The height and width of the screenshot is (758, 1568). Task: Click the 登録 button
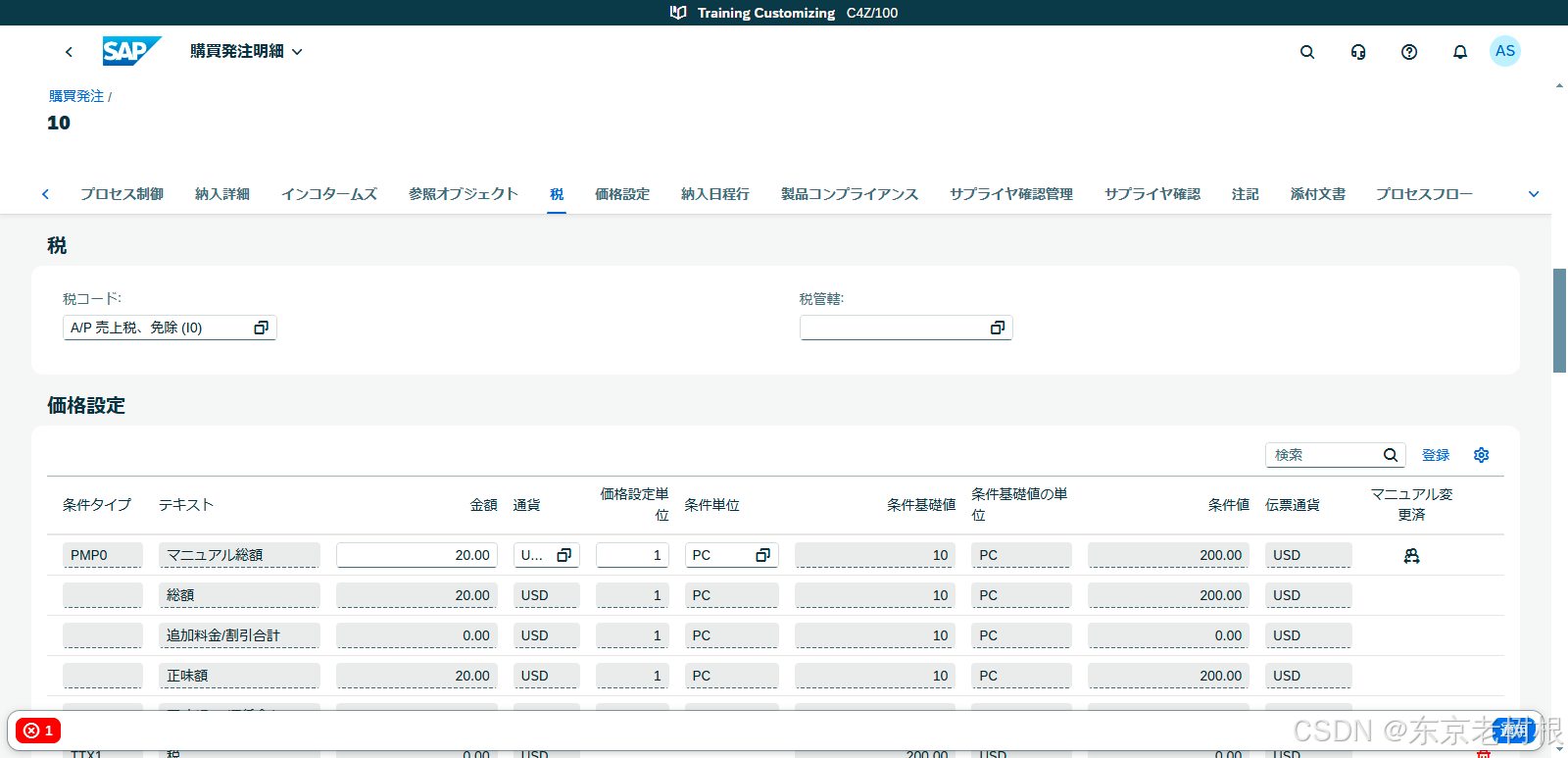click(1436, 455)
